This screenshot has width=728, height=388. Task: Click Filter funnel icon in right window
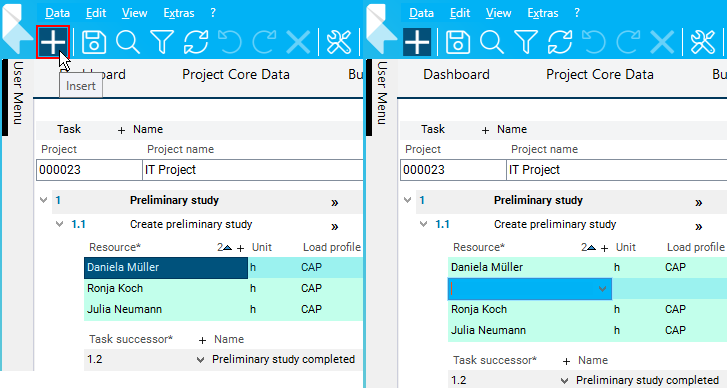coord(526,42)
